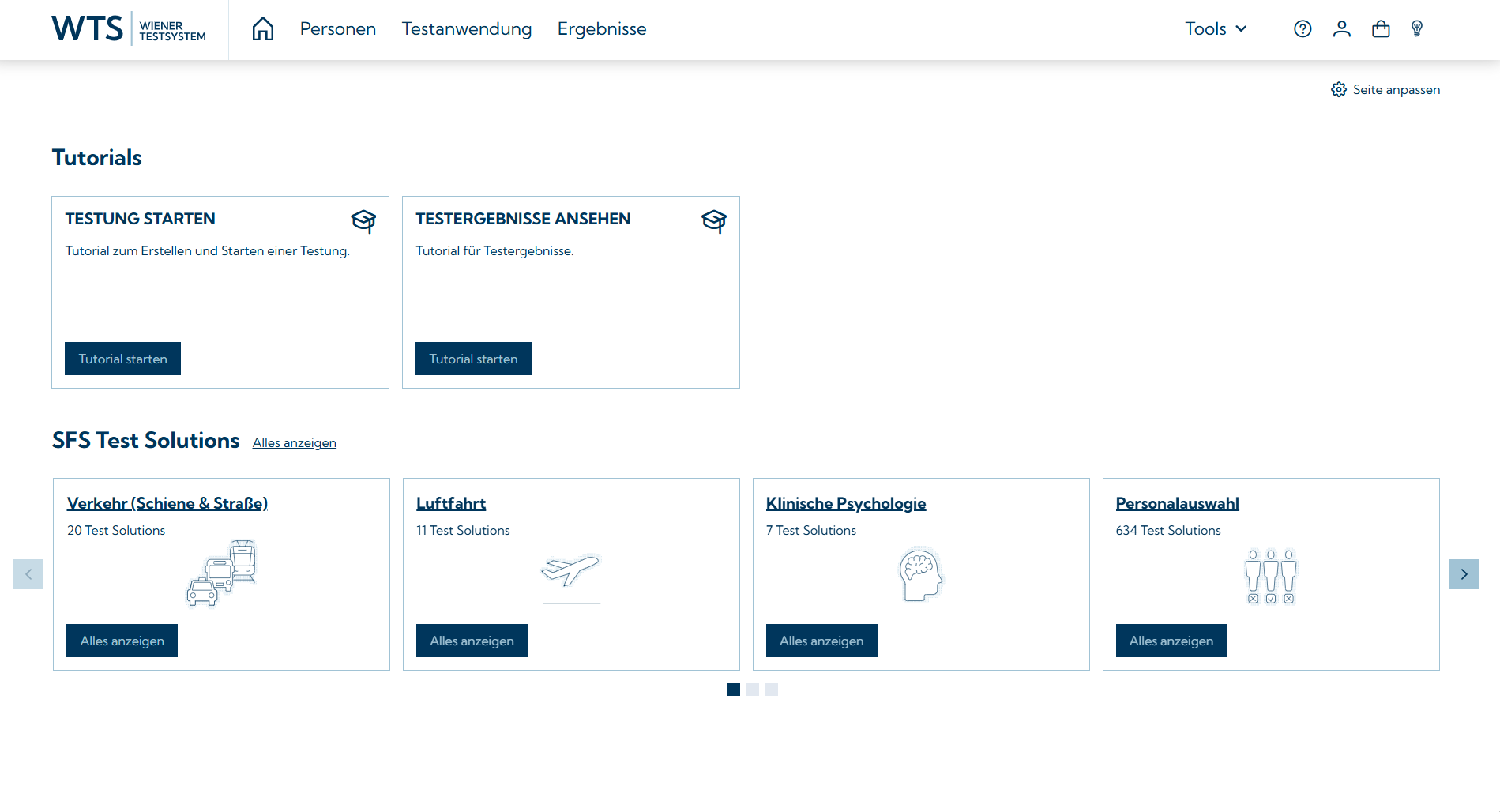The image size is (1500, 812).
Task: Click the '11 Test Solutions' text
Action: click(464, 531)
